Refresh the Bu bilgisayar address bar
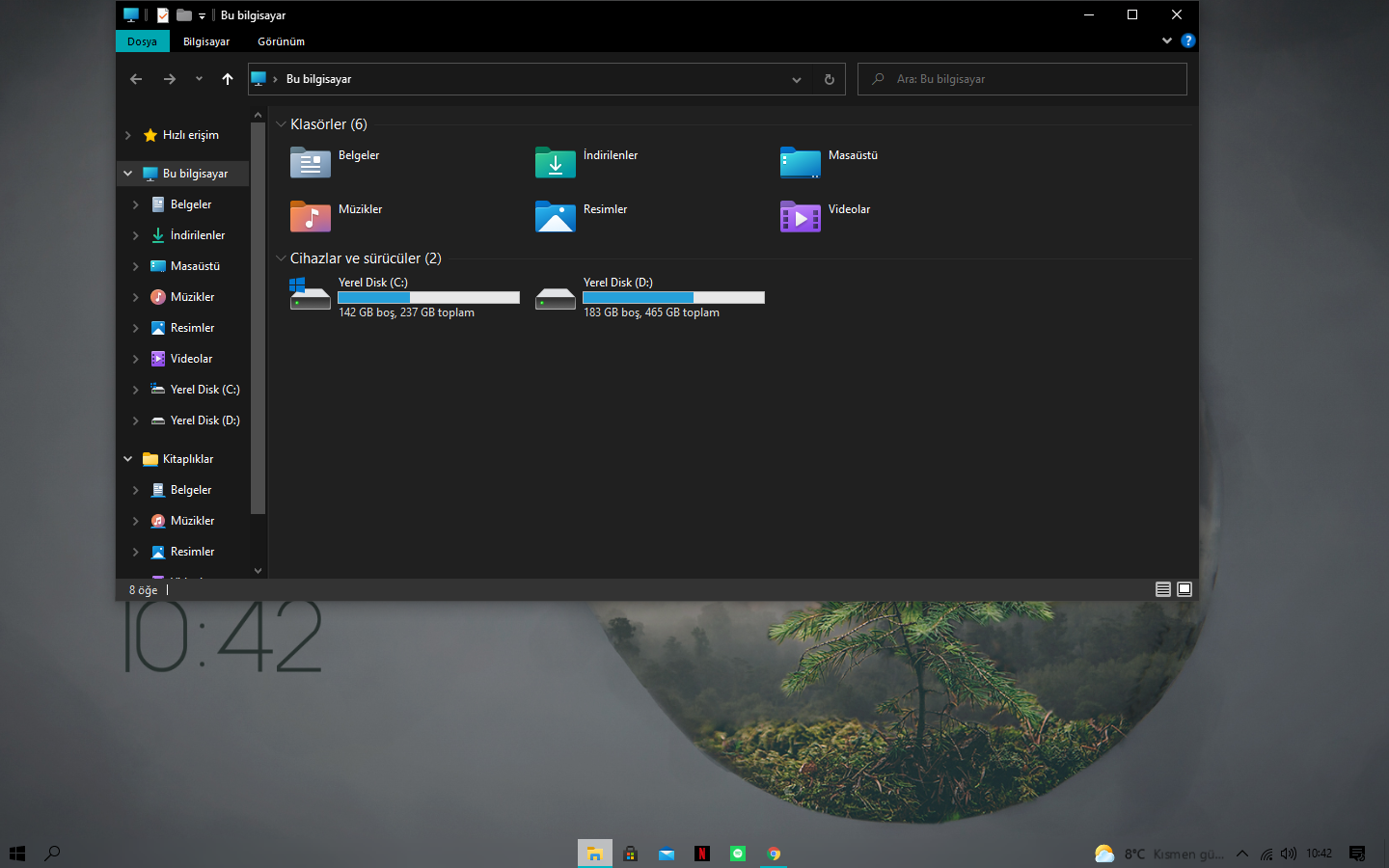 point(830,79)
